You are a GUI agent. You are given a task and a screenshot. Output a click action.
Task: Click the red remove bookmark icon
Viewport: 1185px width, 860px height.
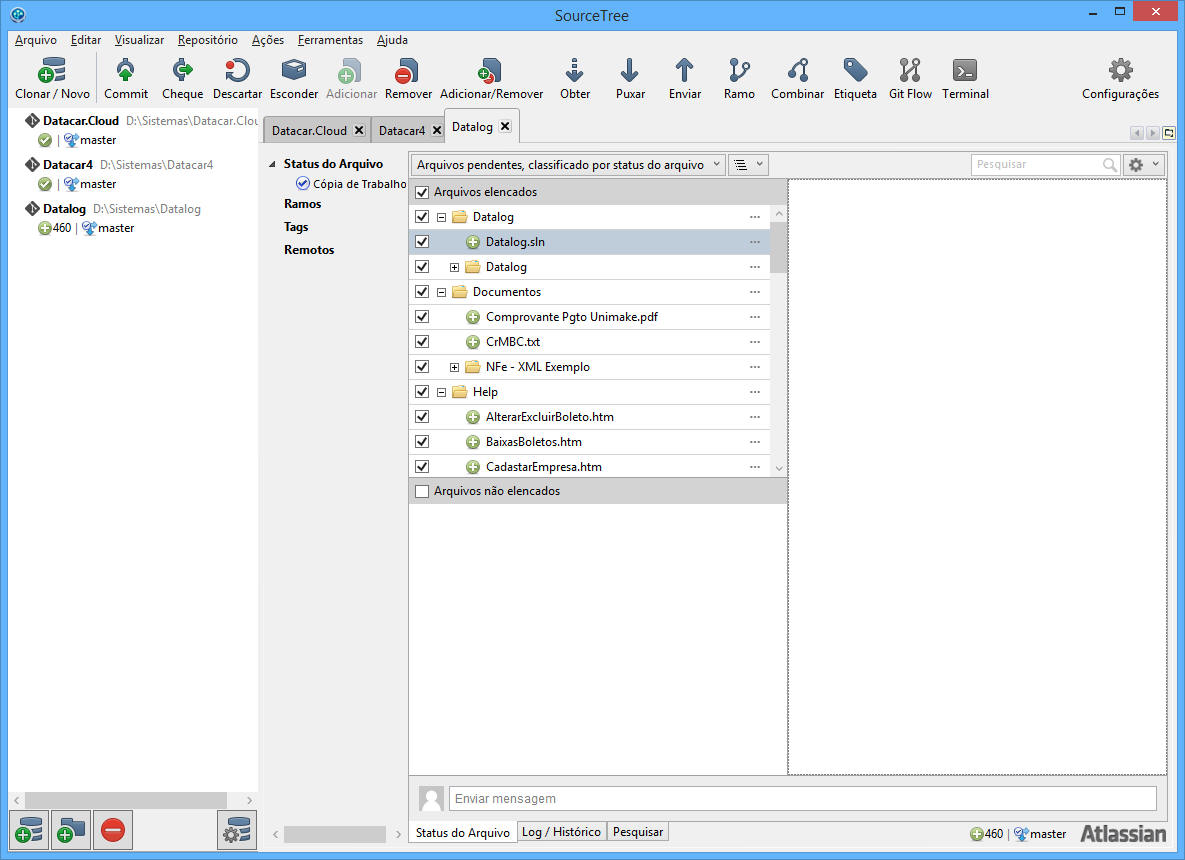(113, 830)
